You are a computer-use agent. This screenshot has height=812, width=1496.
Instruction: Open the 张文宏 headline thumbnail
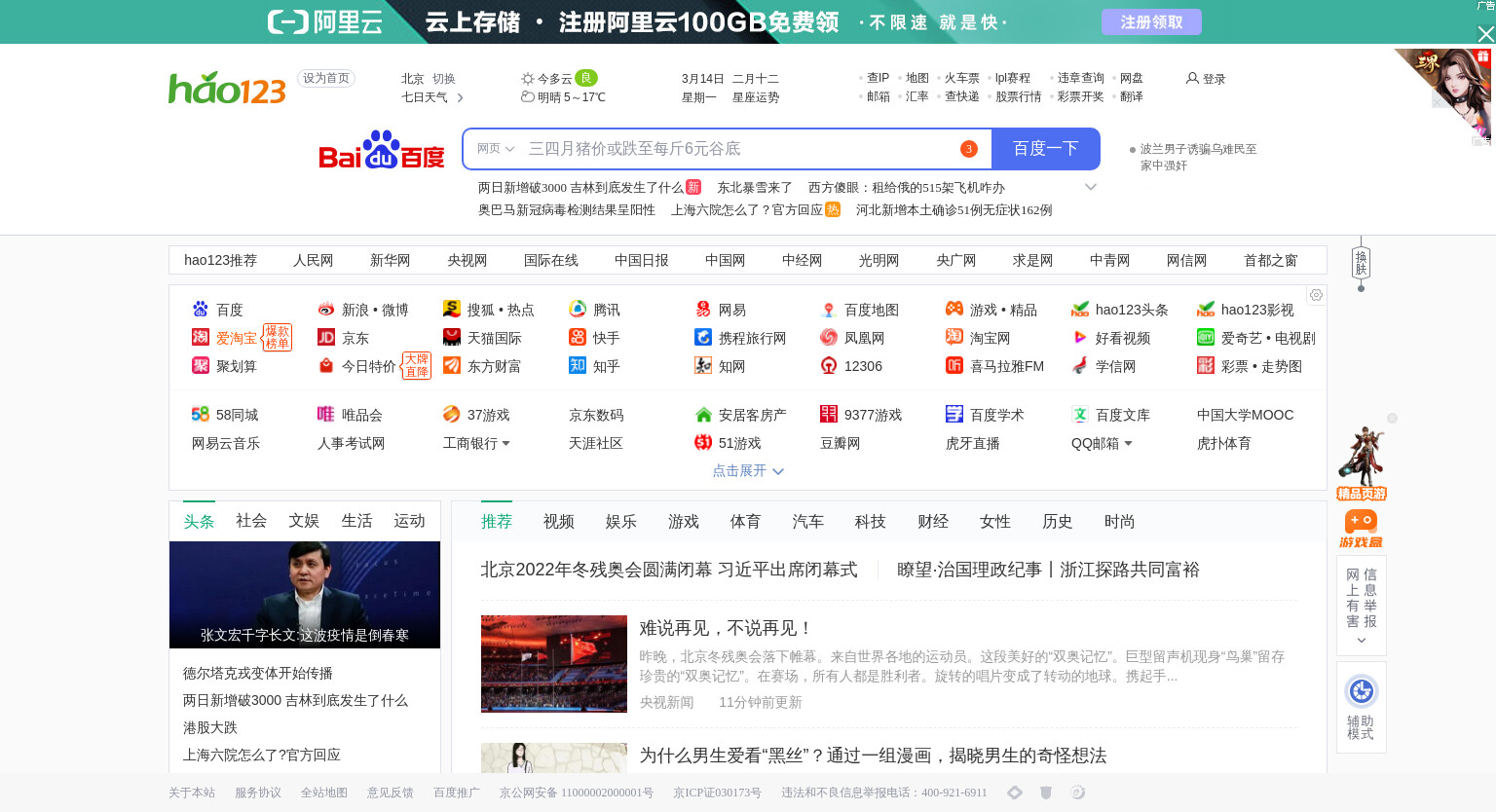coord(305,595)
